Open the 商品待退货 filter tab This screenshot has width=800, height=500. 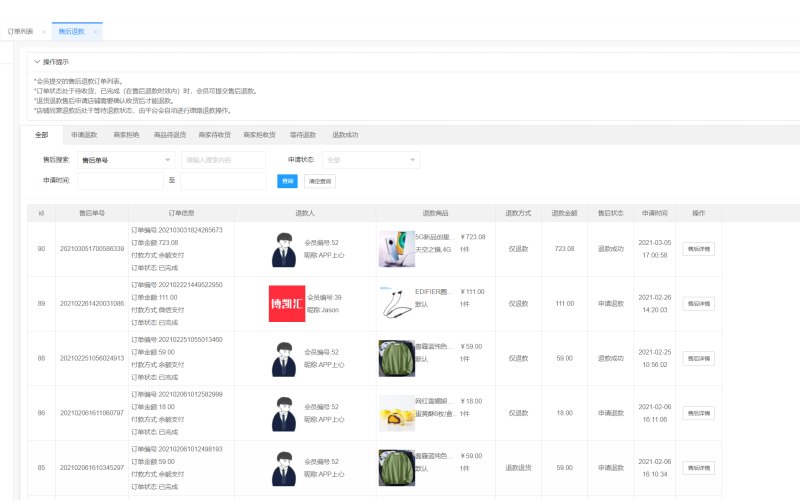pos(170,135)
